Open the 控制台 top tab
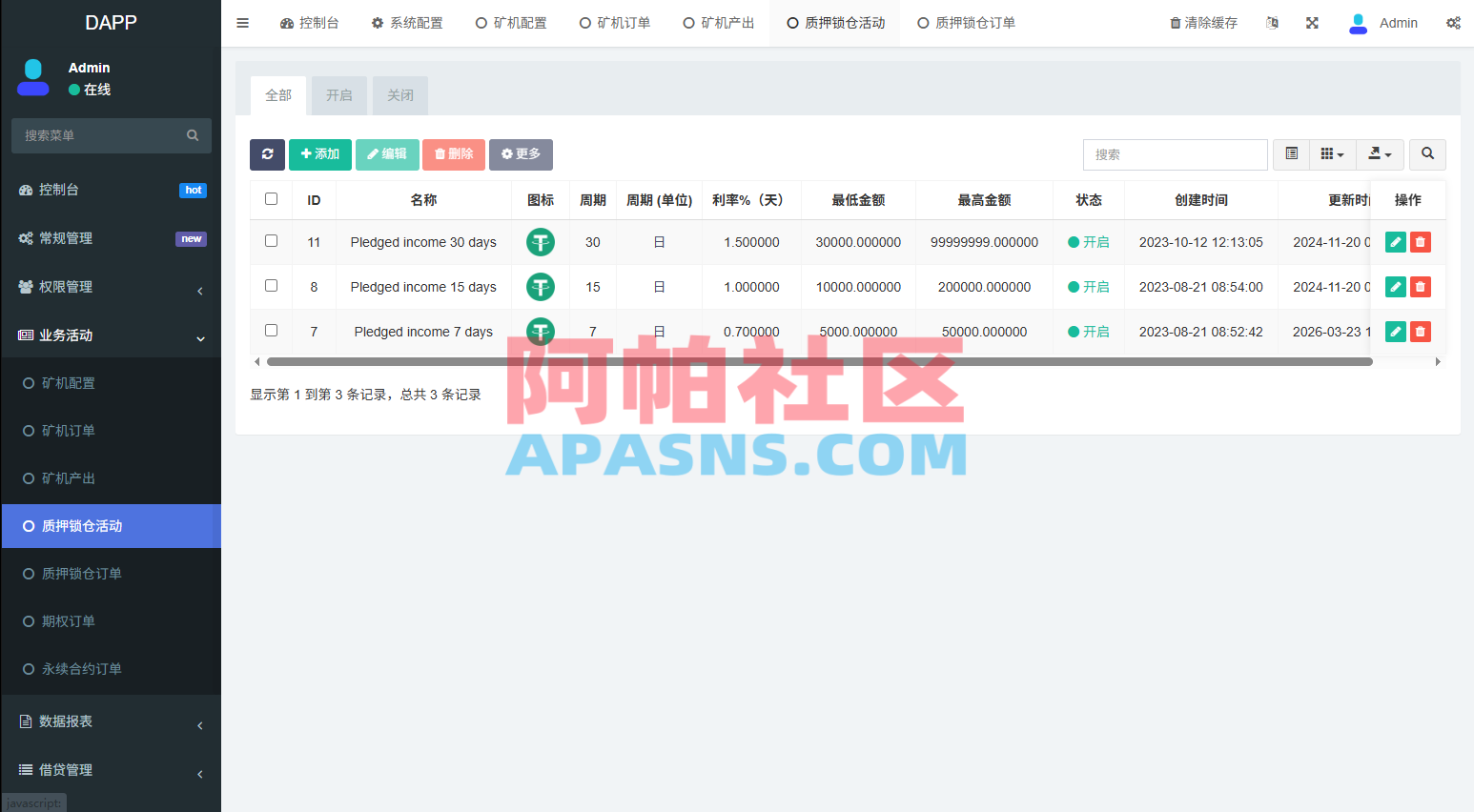The image size is (1474, 812). (x=309, y=23)
